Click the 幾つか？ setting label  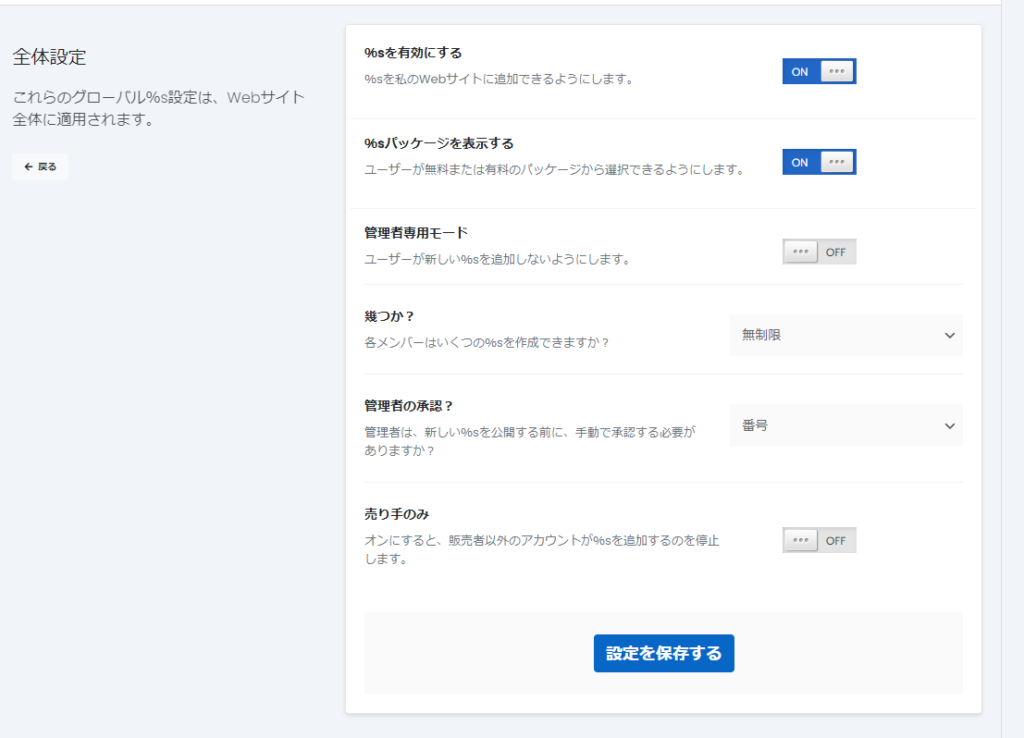(x=389, y=316)
